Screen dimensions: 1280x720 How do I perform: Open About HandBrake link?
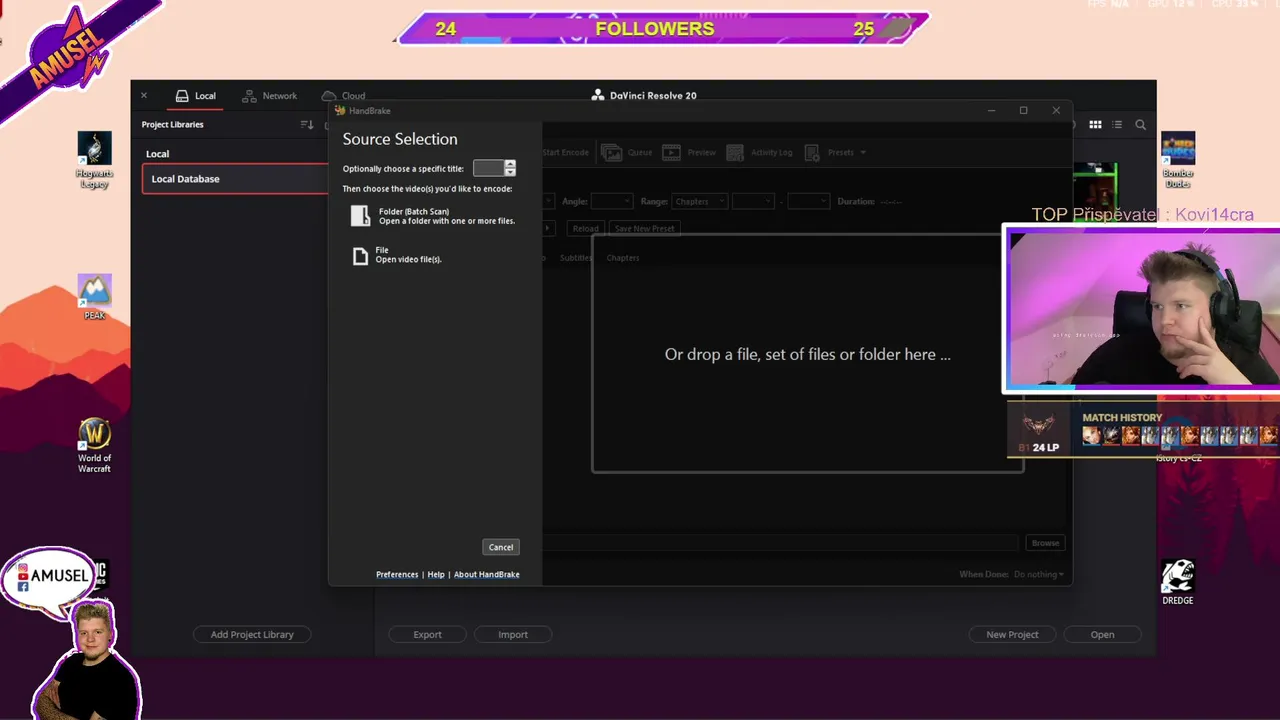[x=487, y=574]
